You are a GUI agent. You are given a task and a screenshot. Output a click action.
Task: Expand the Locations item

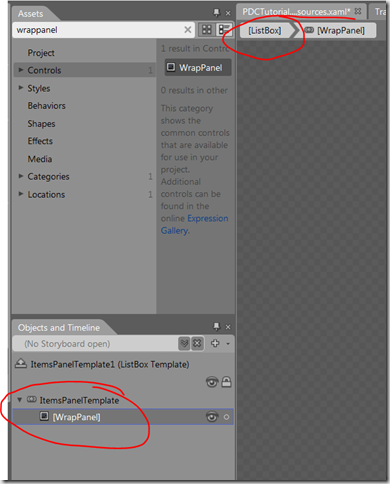[x=21, y=194]
